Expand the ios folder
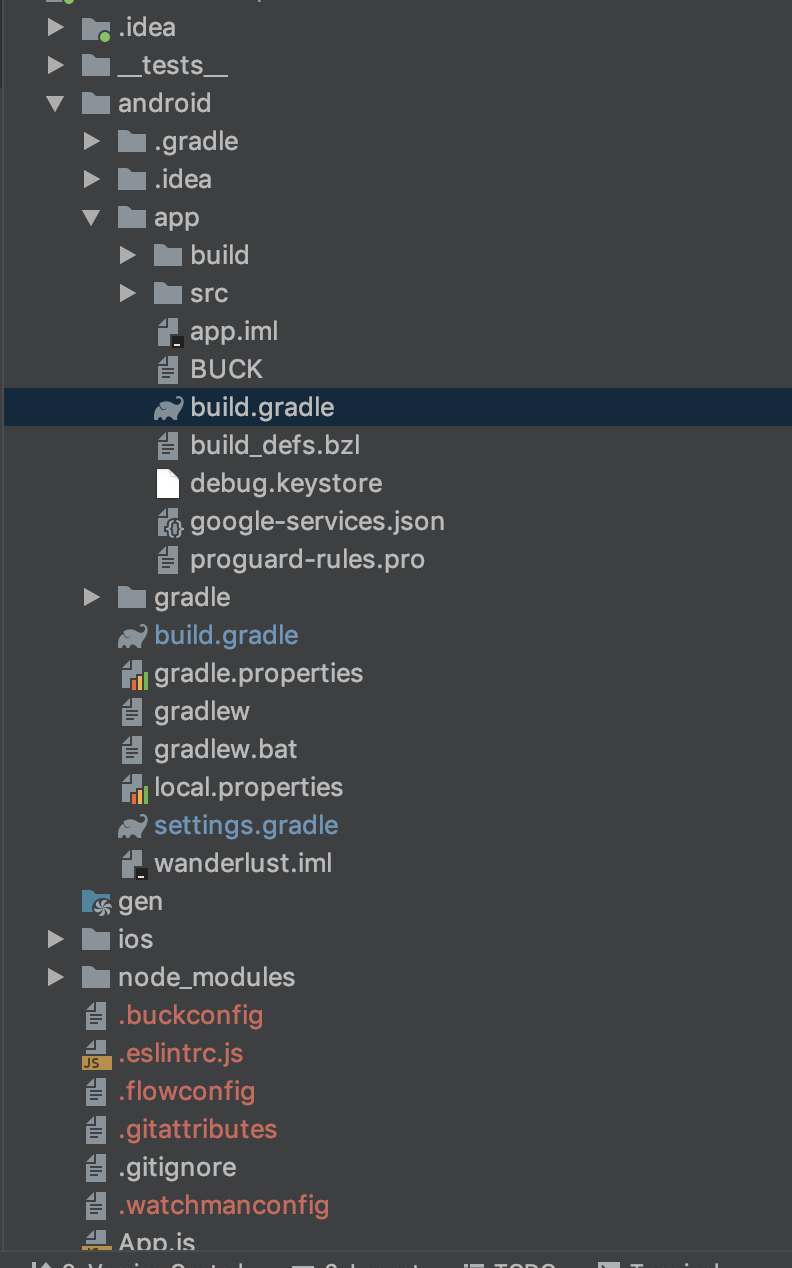792x1268 pixels. coord(56,939)
